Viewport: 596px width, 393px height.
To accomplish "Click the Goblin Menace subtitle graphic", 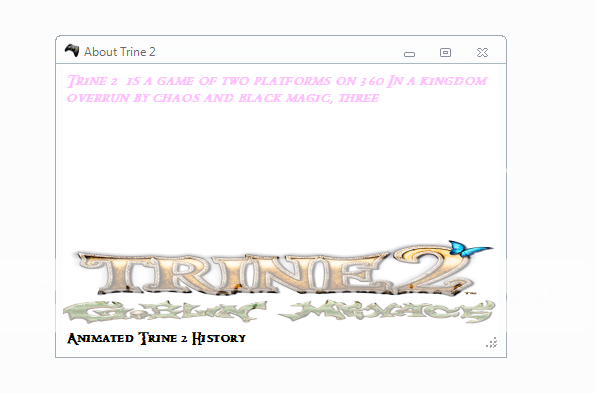I will [x=279, y=311].
